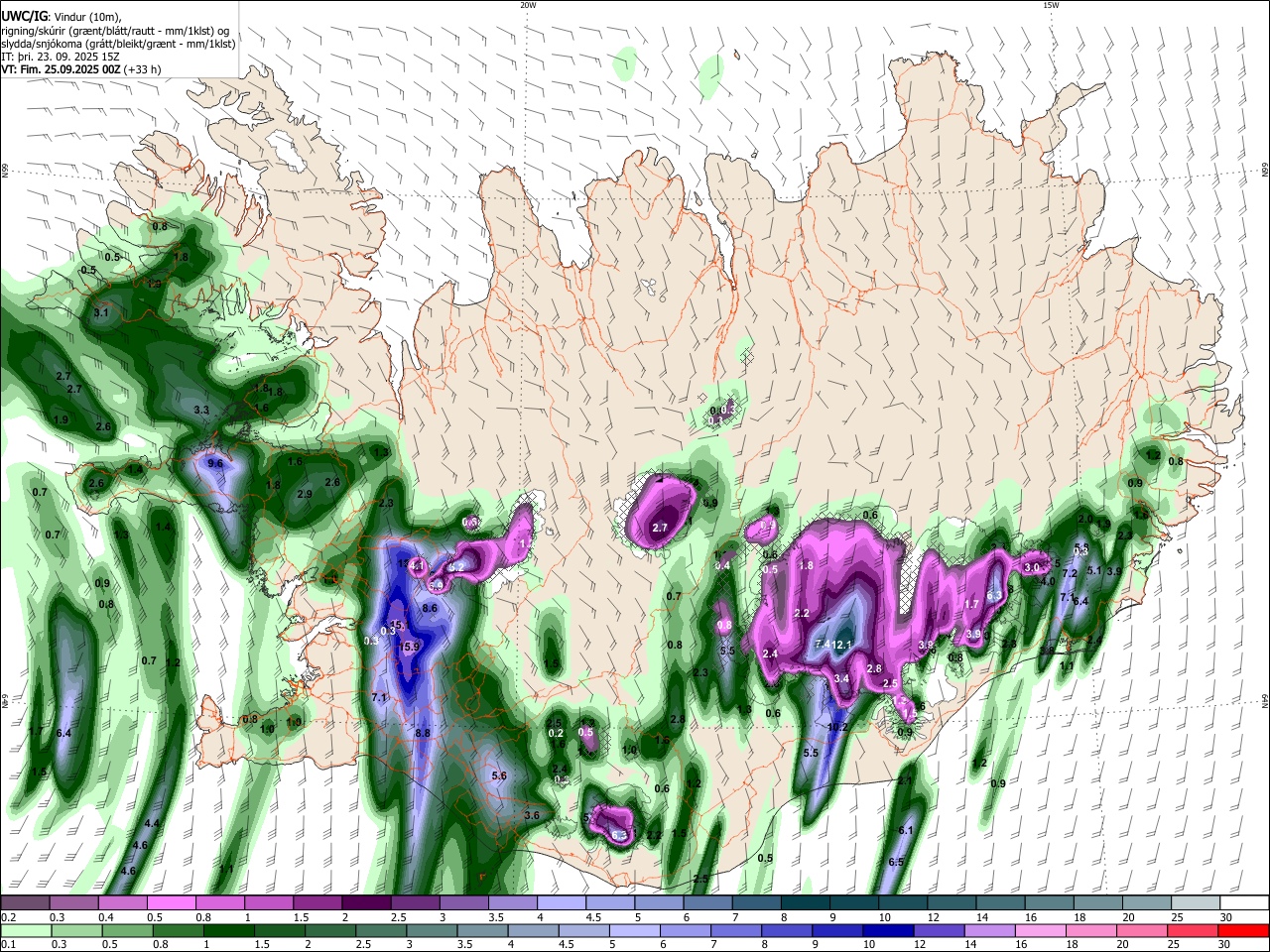The width and height of the screenshot is (1270, 952).
Task: Select the gray-green 3 rain-scale swatch
Action: 433,930
